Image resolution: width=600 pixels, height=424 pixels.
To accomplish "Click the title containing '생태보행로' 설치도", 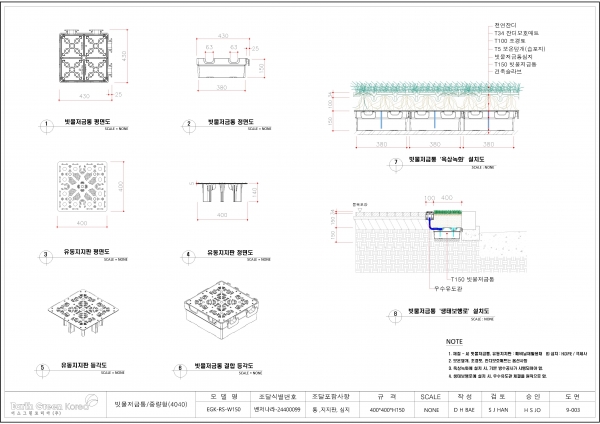I will point(448,311).
